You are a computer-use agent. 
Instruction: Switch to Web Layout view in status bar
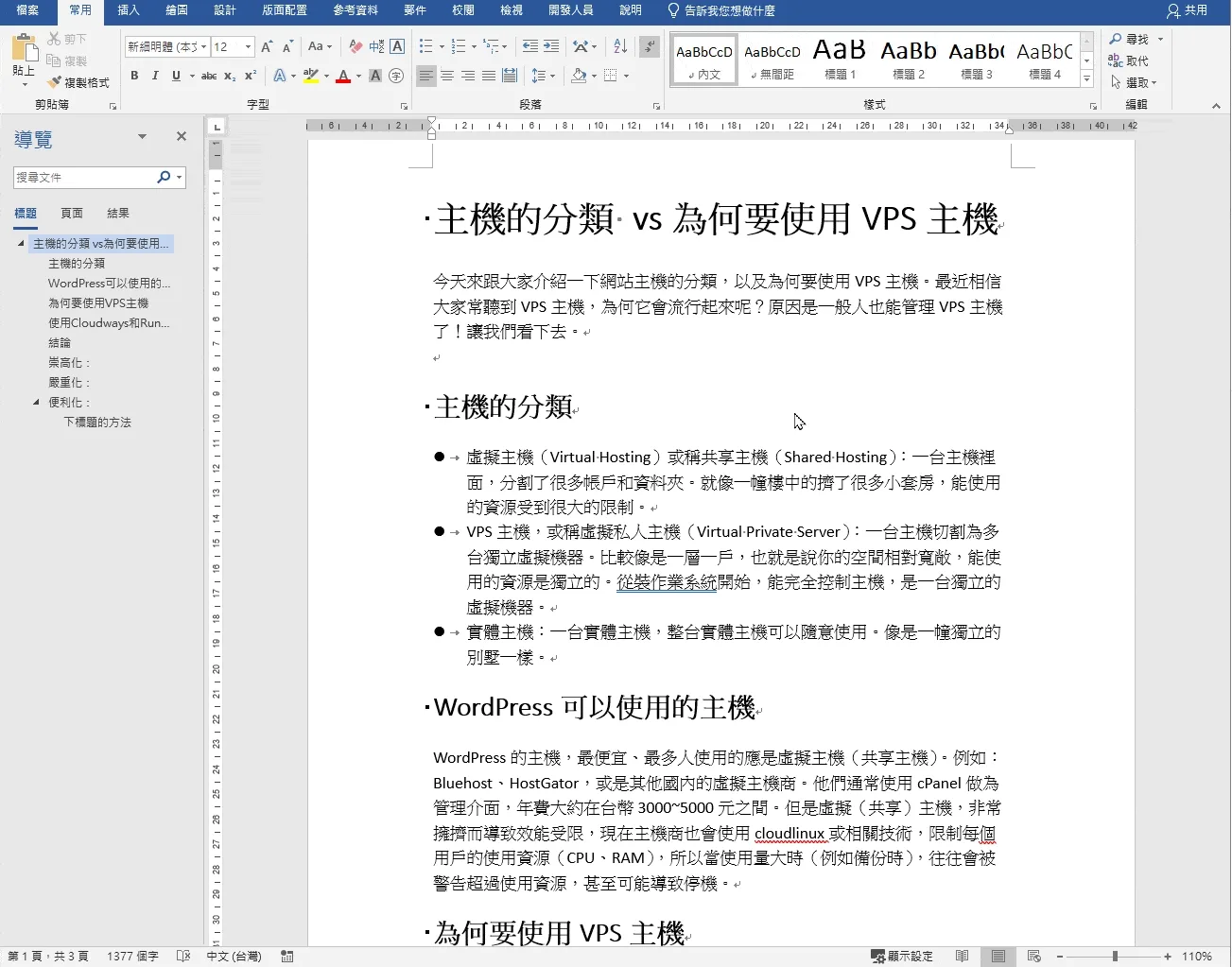(x=1034, y=957)
